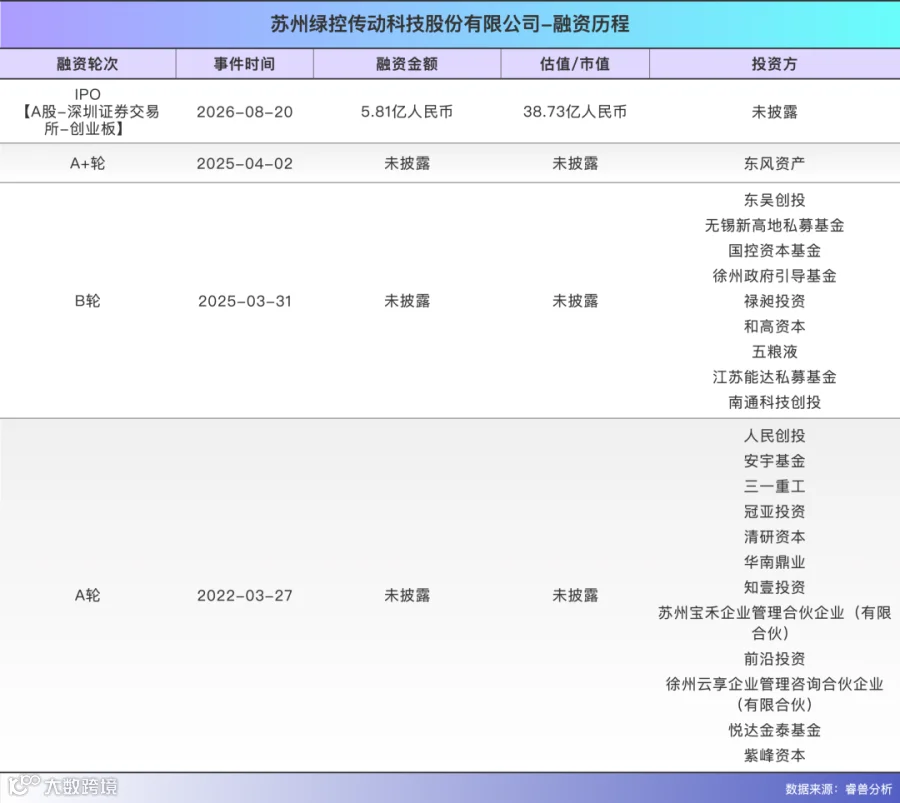The width and height of the screenshot is (900, 803).
Task: Select the valuation 38.73亿人民币
Action: pos(575,112)
